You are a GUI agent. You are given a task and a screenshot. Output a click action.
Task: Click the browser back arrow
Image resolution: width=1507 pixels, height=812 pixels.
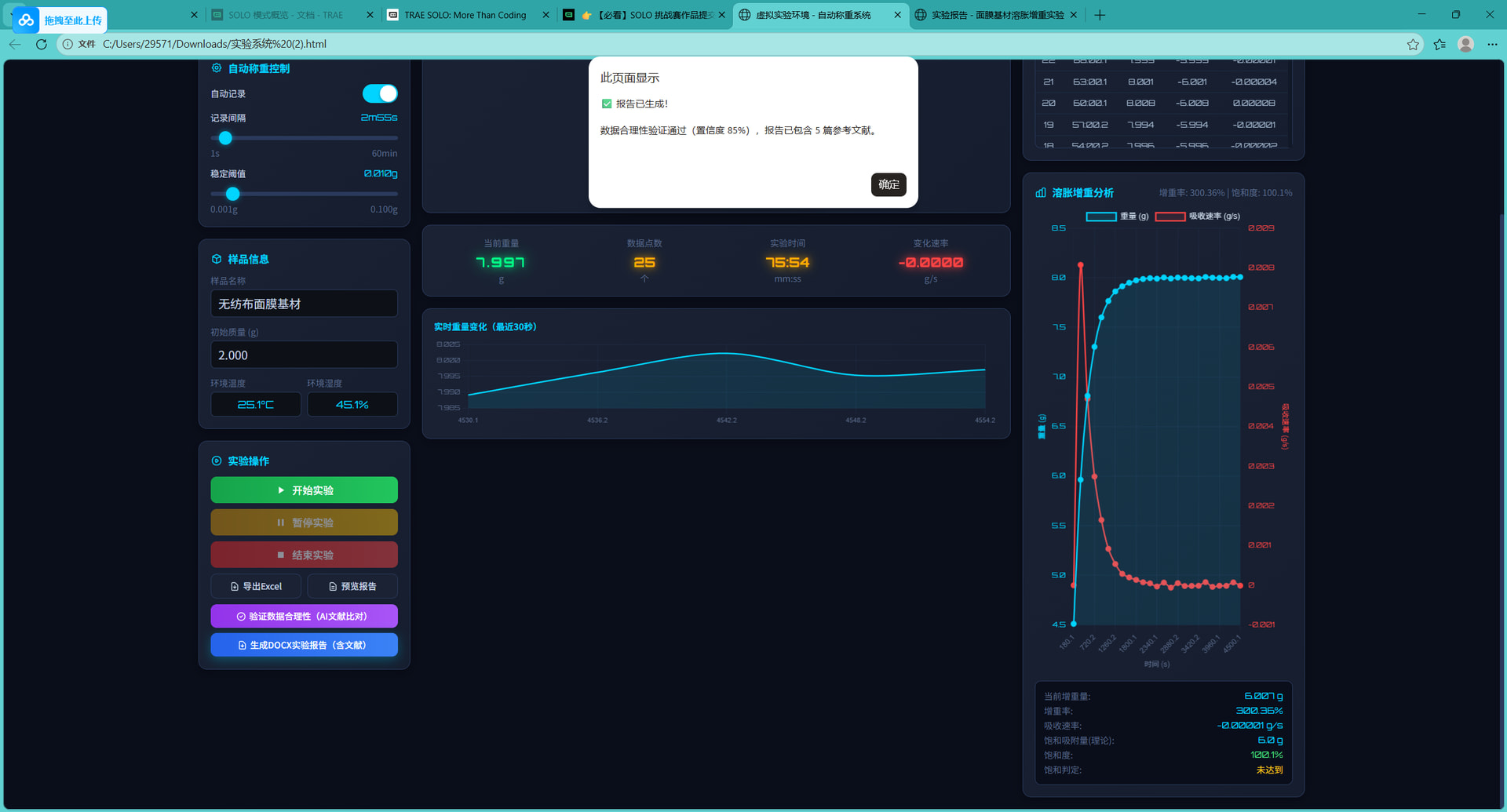(x=15, y=44)
